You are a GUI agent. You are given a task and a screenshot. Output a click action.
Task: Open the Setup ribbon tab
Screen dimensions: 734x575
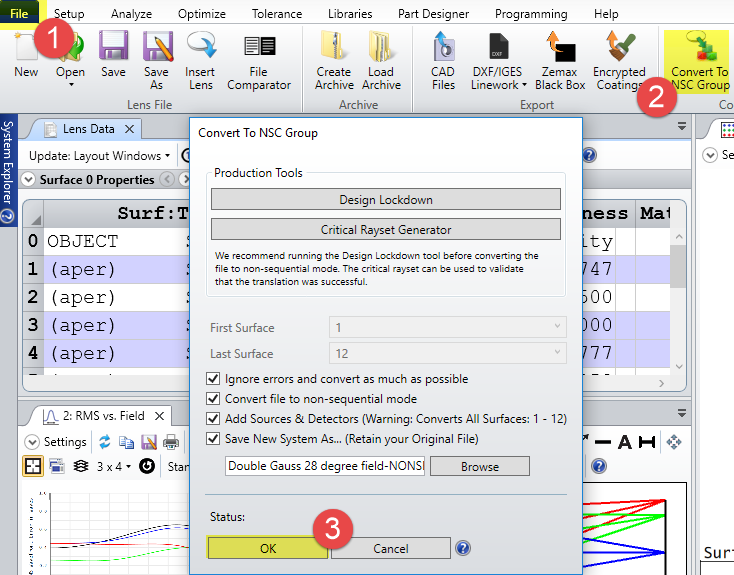[69, 14]
